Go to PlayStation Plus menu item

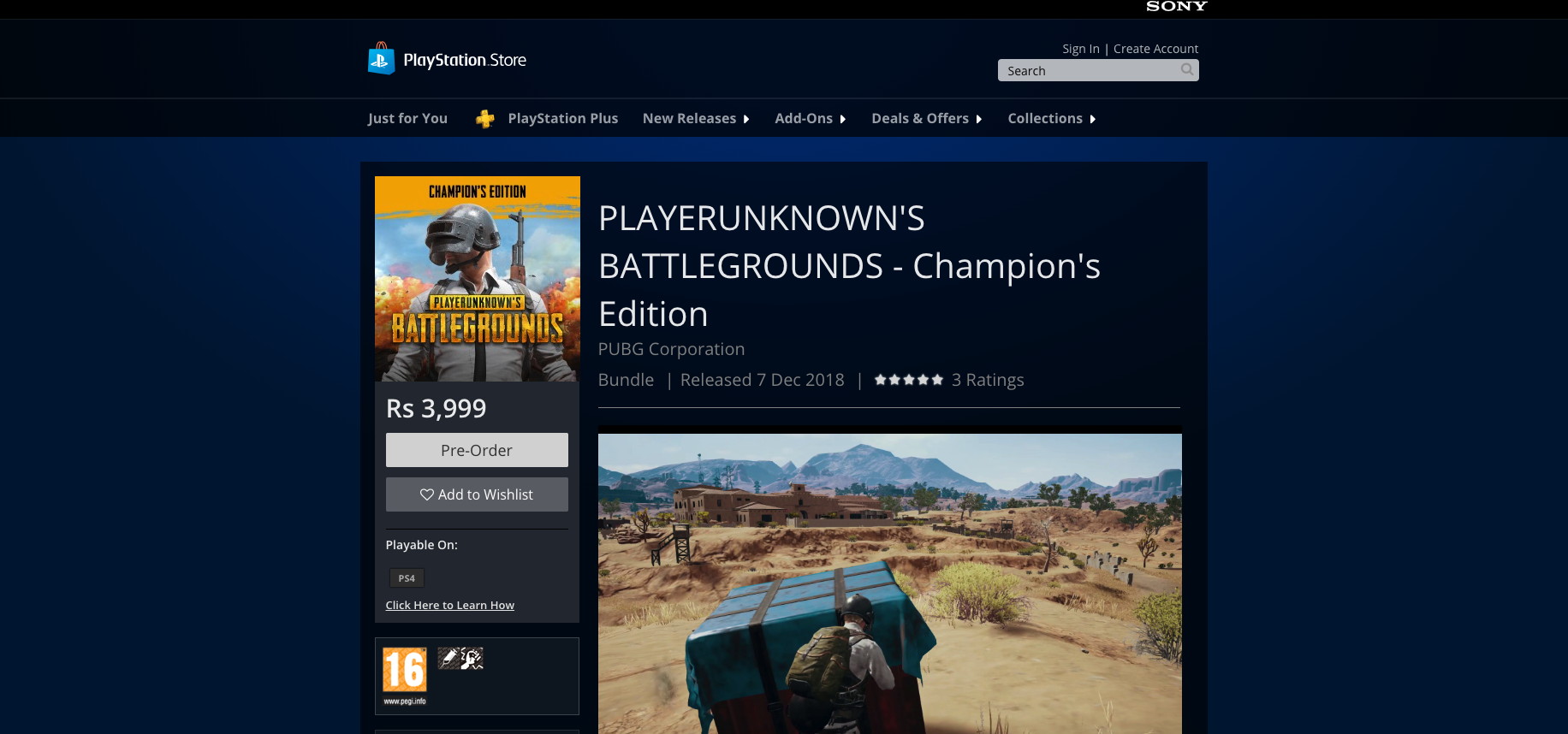[x=562, y=119]
